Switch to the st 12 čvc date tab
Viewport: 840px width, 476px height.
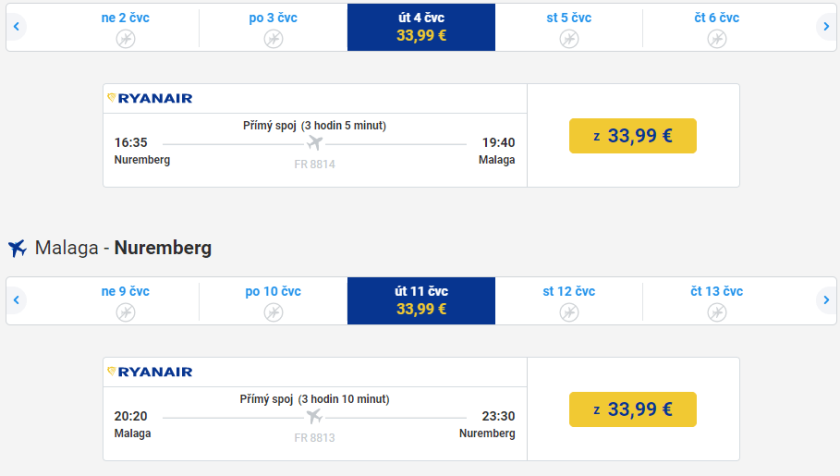pyautogui.click(x=568, y=300)
